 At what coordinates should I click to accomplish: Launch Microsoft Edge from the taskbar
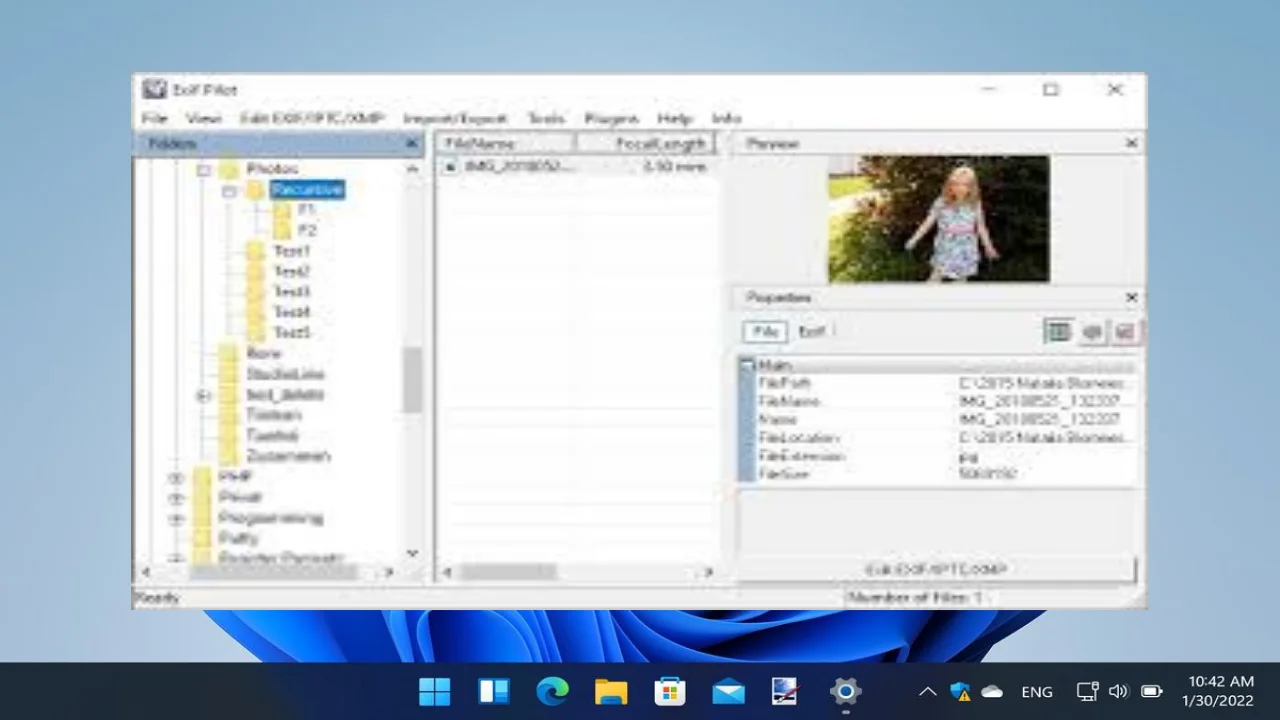click(x=552, y=691)
